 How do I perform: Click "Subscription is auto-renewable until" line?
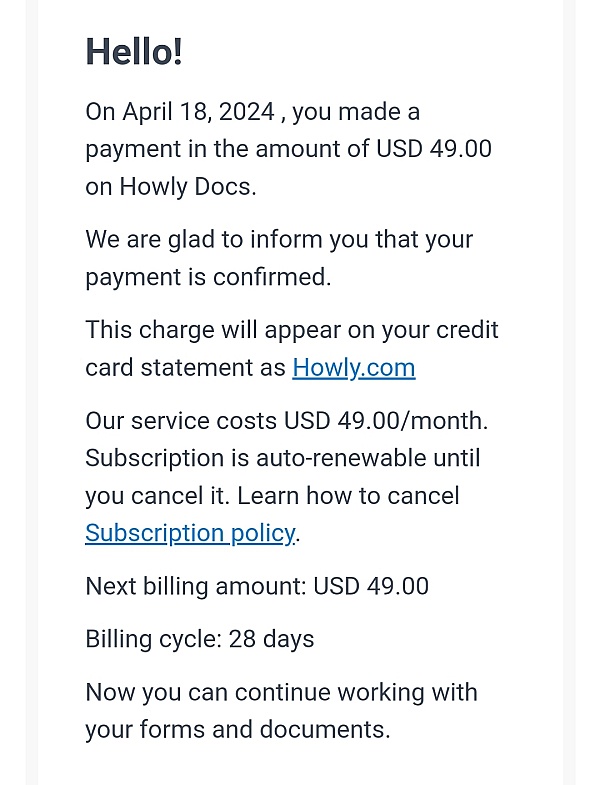click(283, 459)
